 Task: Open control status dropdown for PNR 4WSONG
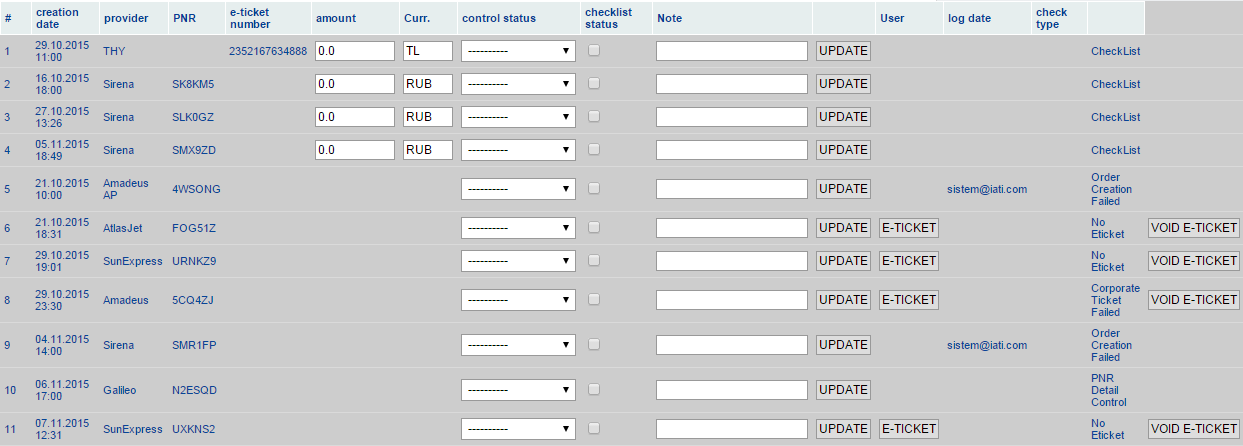518,189
